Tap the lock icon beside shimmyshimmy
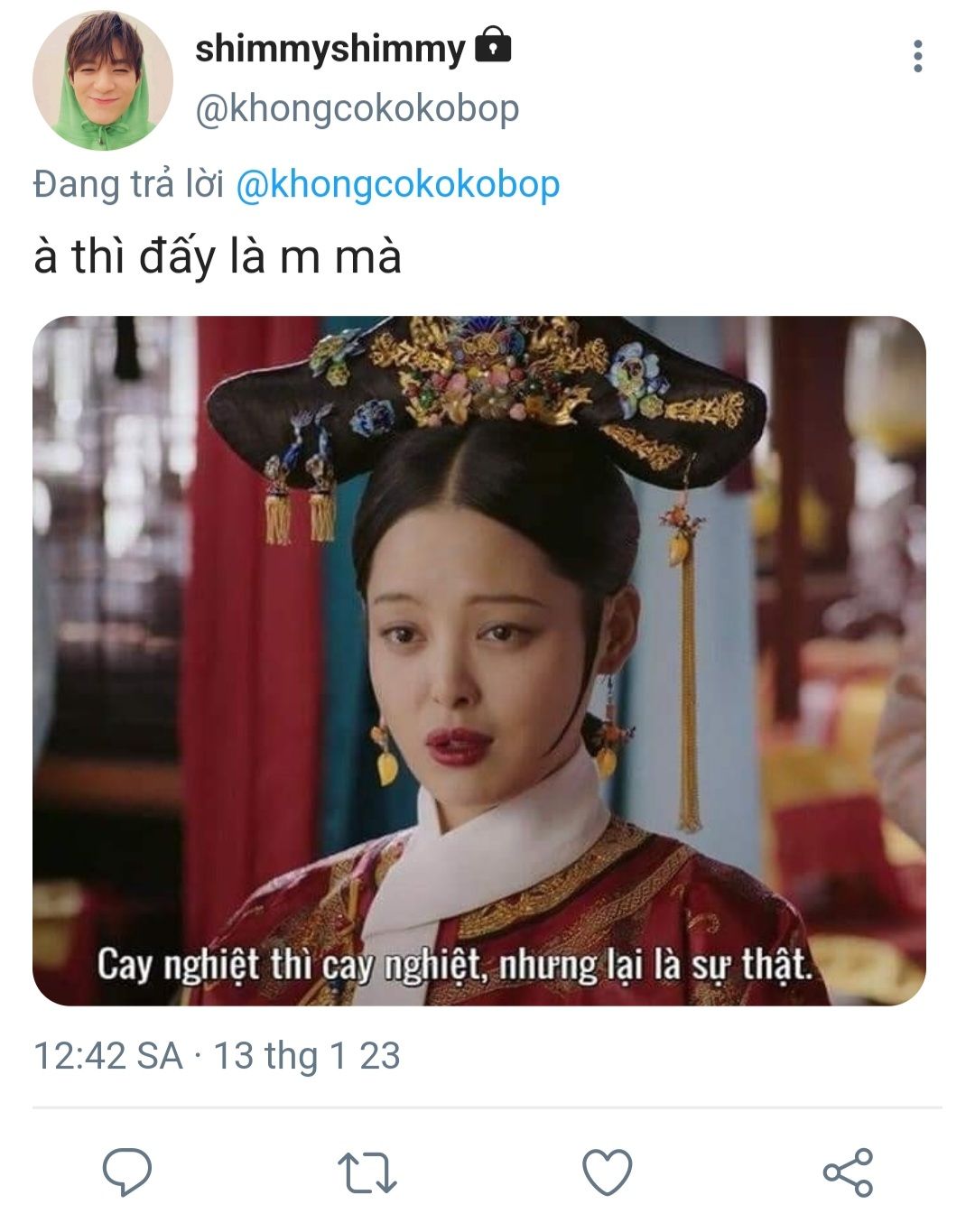Screen dimensions: 975x1232 [x=493, y=44]
